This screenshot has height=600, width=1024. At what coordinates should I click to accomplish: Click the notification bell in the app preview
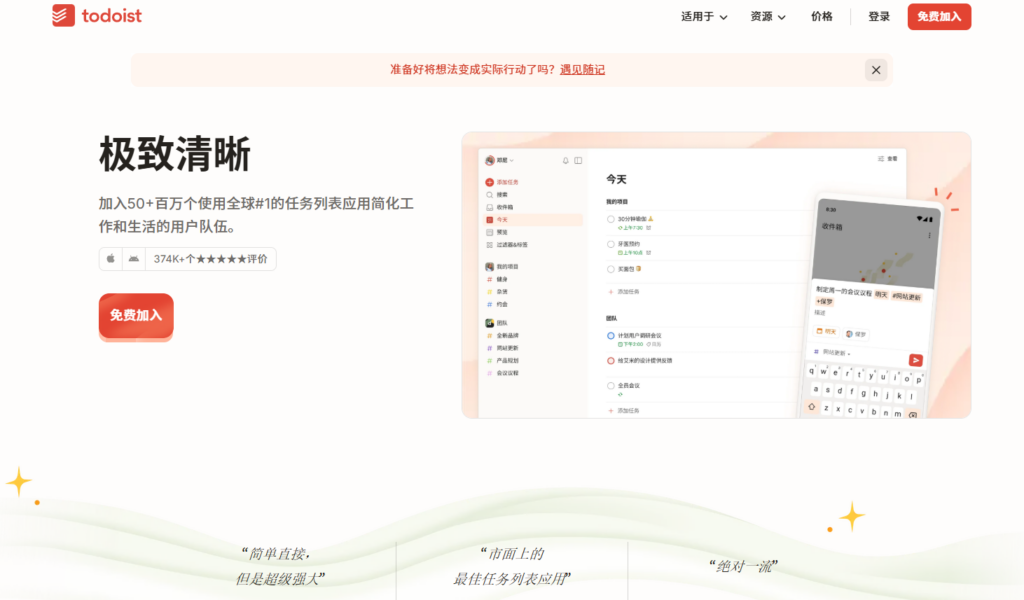pyautogui.click(x=564, y=160)
